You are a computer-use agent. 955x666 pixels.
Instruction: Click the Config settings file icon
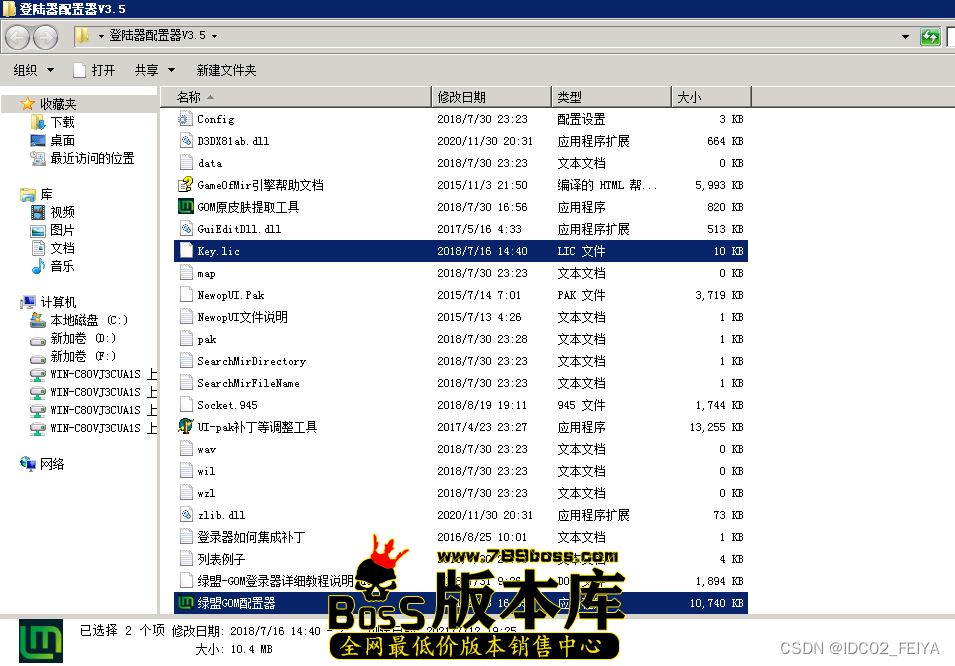tap(185, 119)
